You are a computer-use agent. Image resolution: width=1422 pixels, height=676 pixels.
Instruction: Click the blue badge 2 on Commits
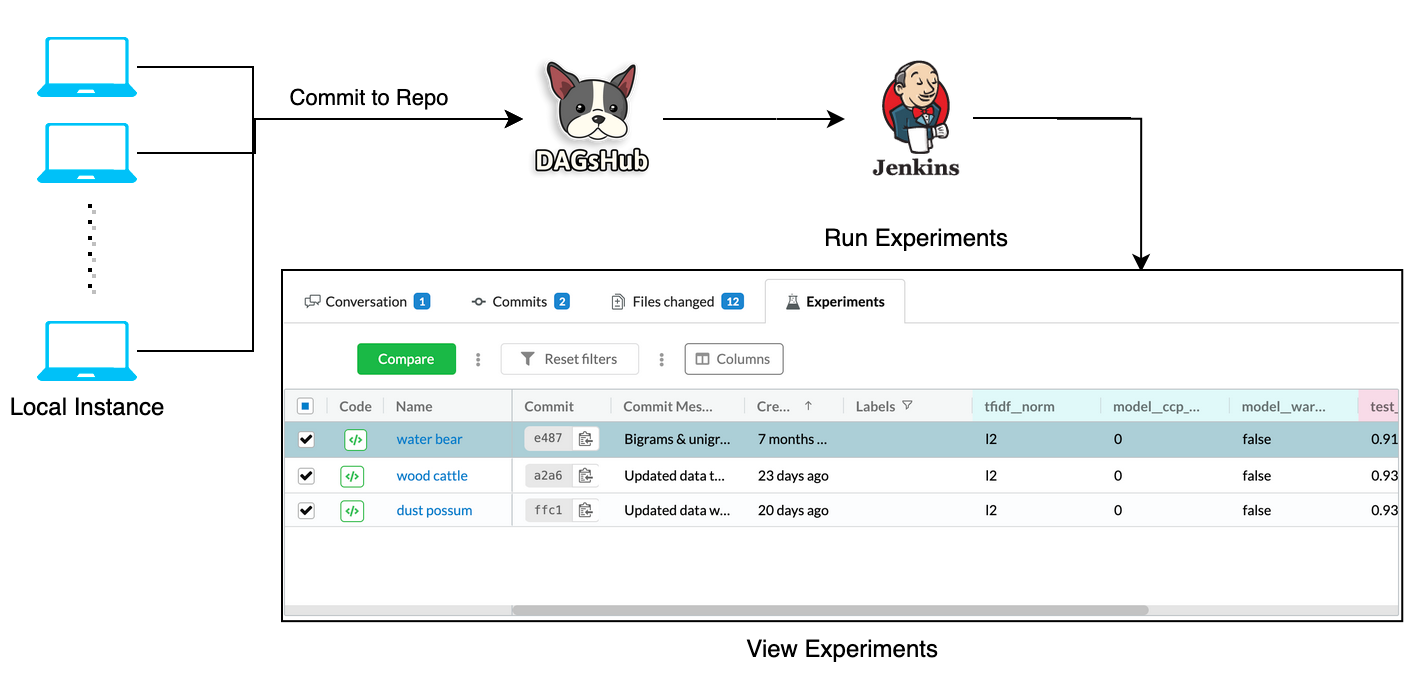tap(562, 301)
